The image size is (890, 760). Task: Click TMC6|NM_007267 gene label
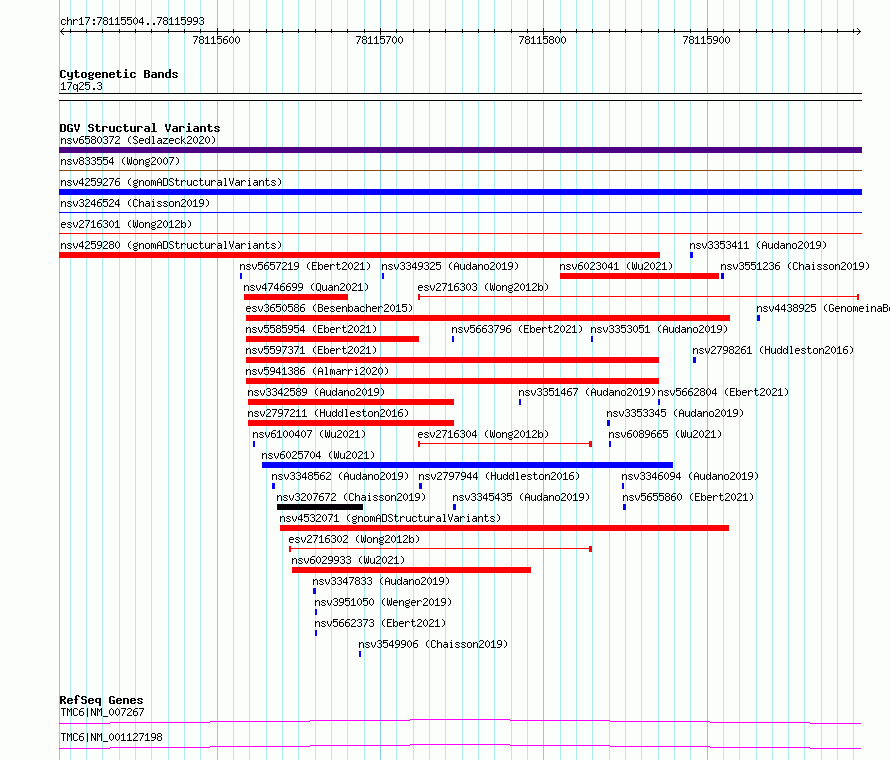[x=102, y=712]
